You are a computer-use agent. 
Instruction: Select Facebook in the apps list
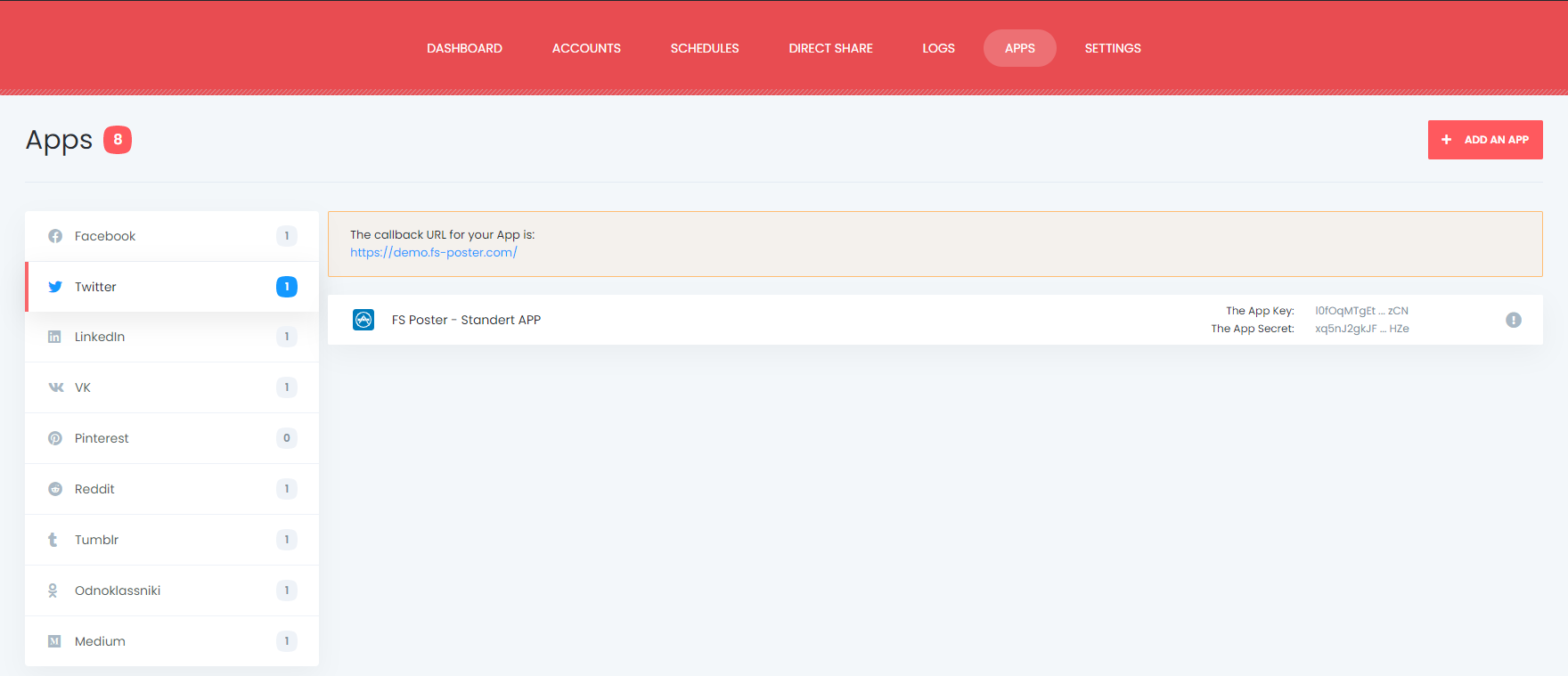tap(172, 236)
